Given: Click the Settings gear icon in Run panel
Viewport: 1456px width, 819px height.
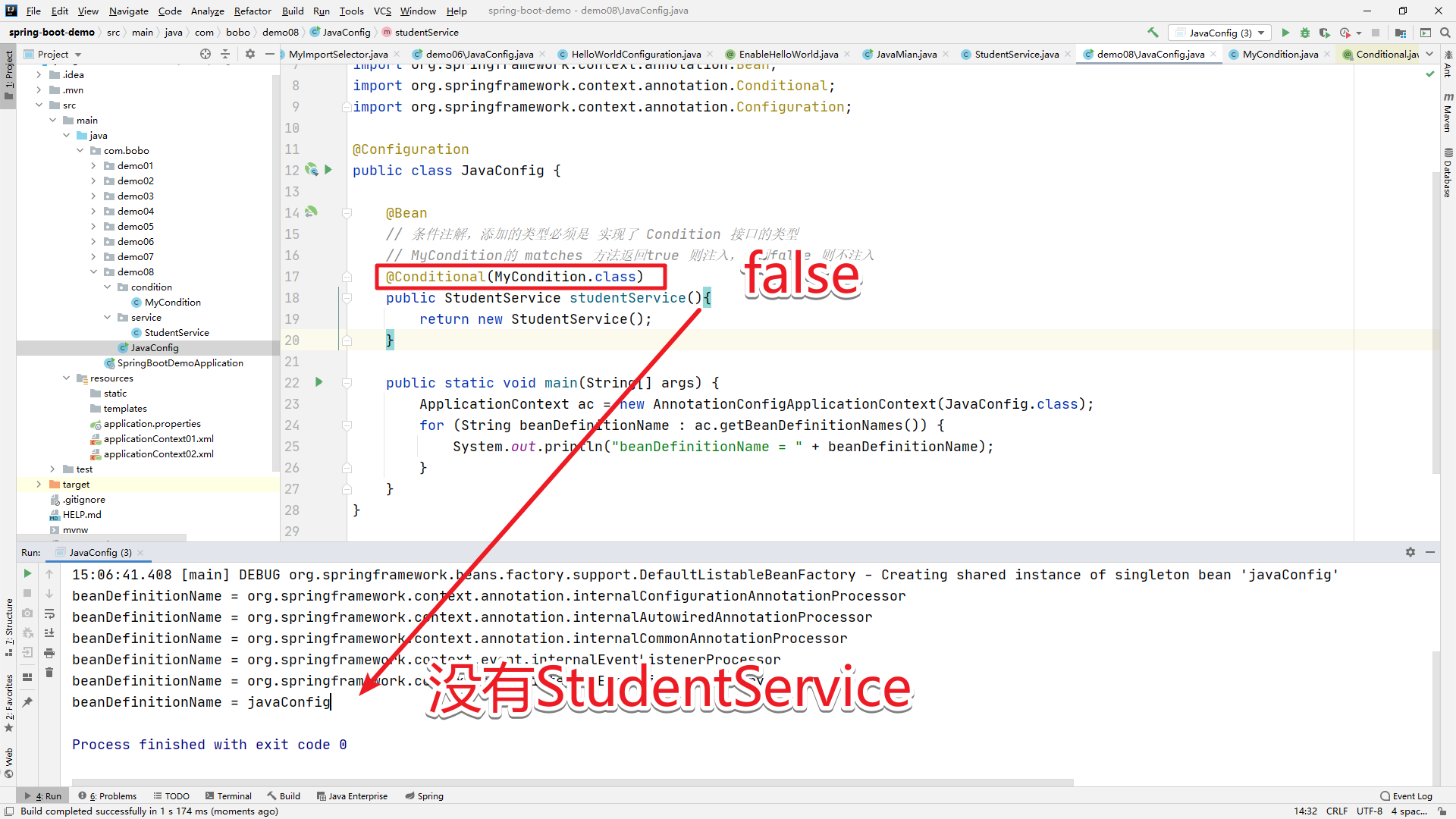Looking at the screenshot, I should pyautogui.click(x=1411, y=552).
